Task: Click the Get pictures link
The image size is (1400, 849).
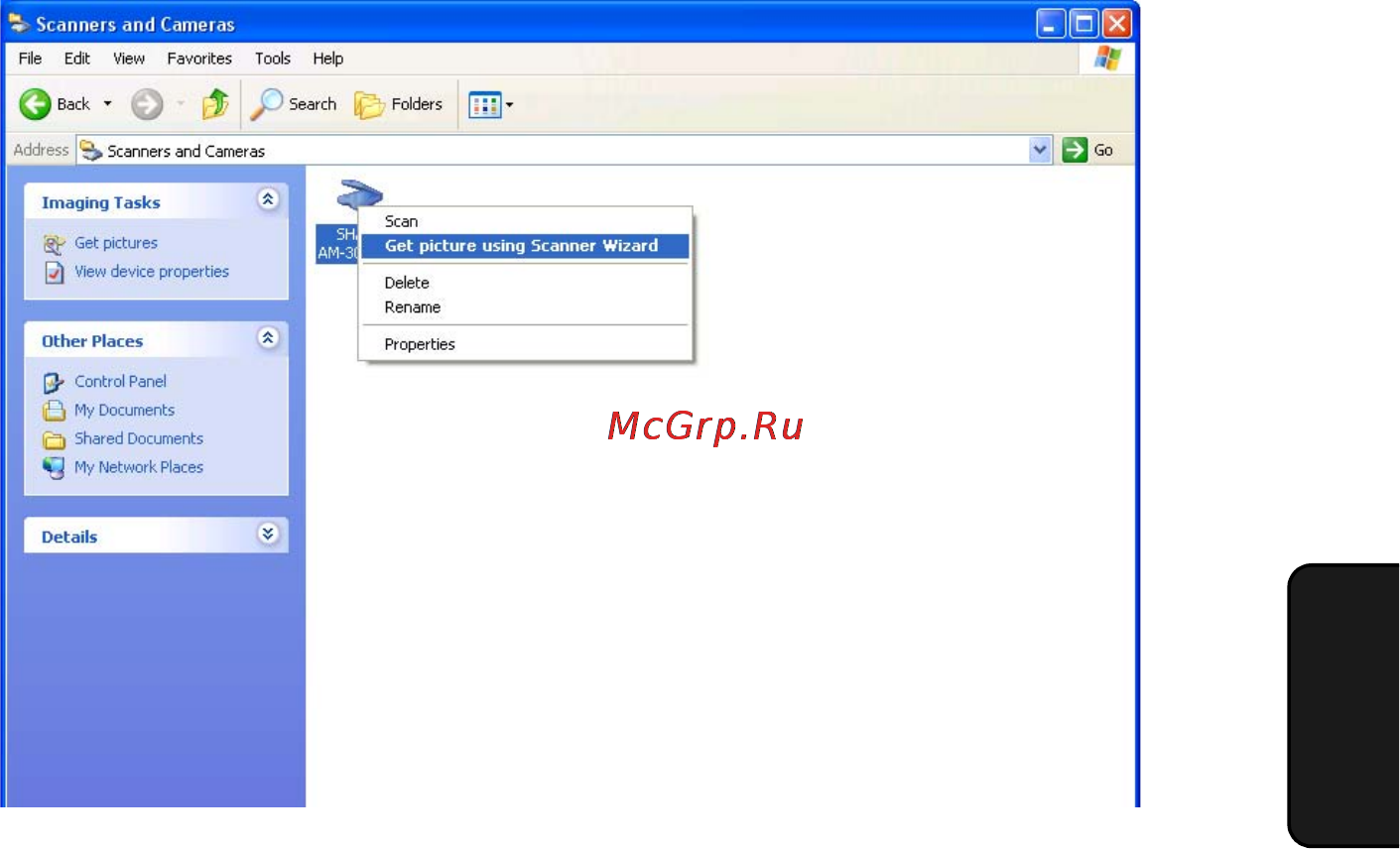Action: 116,243
